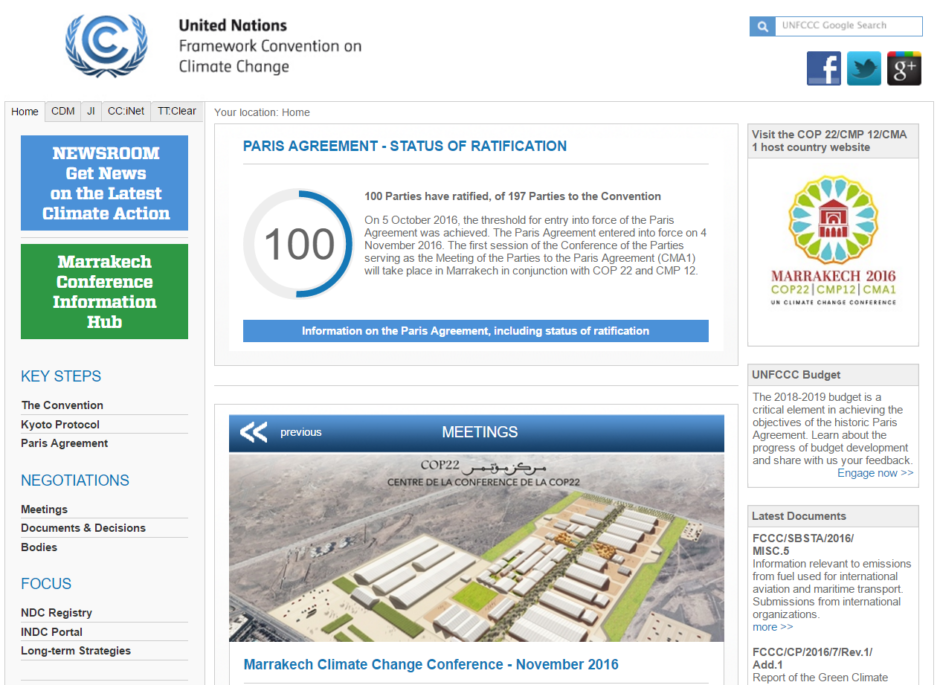This screenshot has height=685, width=940.
Task: Open the UNFCCC Facebook page icon
Action: click(824, 68)
